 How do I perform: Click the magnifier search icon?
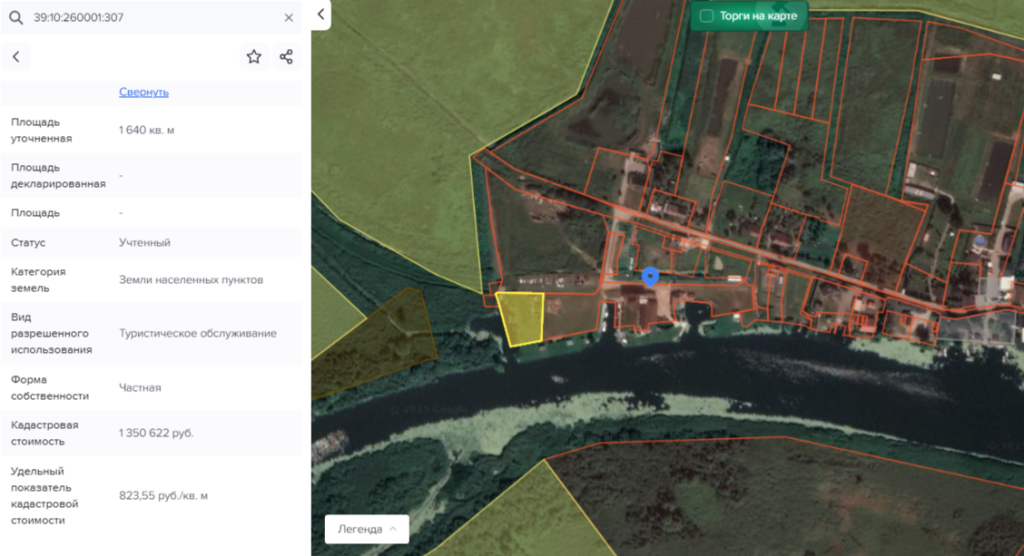(15, 18)
